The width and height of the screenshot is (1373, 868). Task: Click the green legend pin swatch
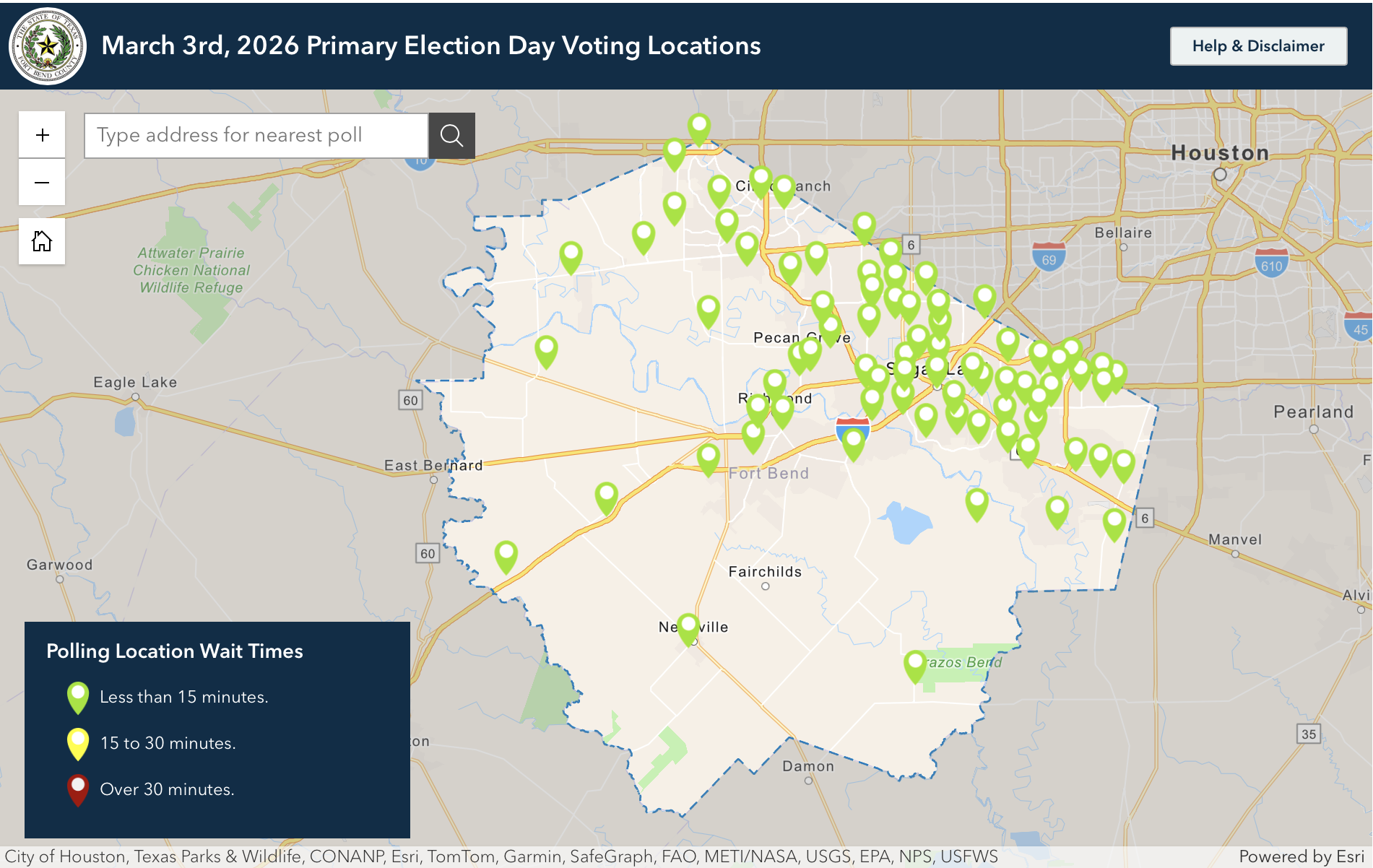(x=78, y=697)
